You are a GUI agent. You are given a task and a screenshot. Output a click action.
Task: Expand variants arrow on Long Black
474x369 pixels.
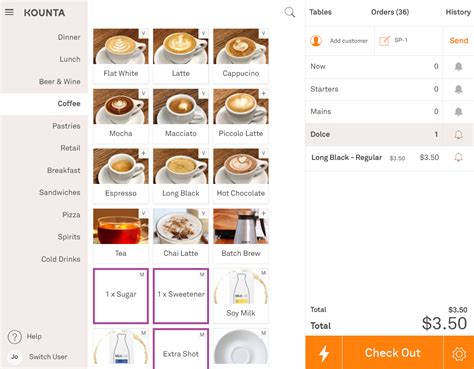pyautogui.click(x=204, y=153)
